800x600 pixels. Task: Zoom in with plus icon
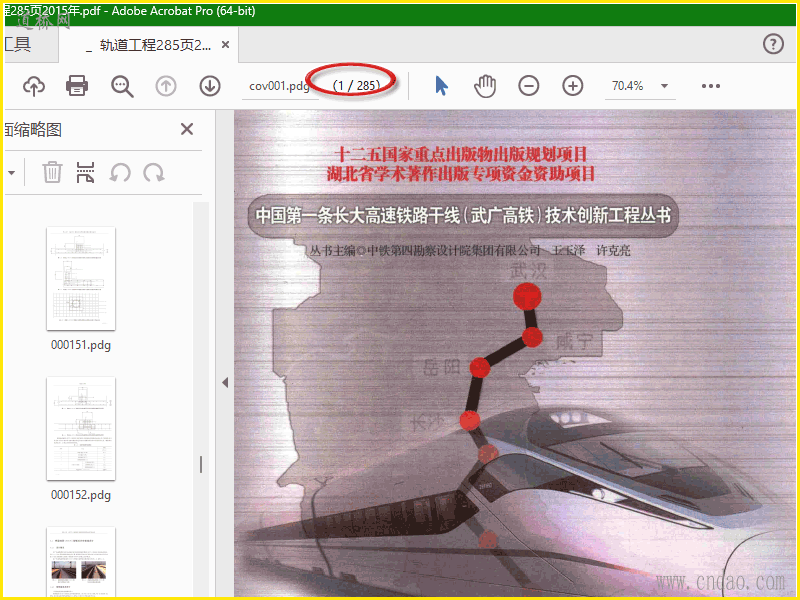pyautogui.click(x=572, y=86)
